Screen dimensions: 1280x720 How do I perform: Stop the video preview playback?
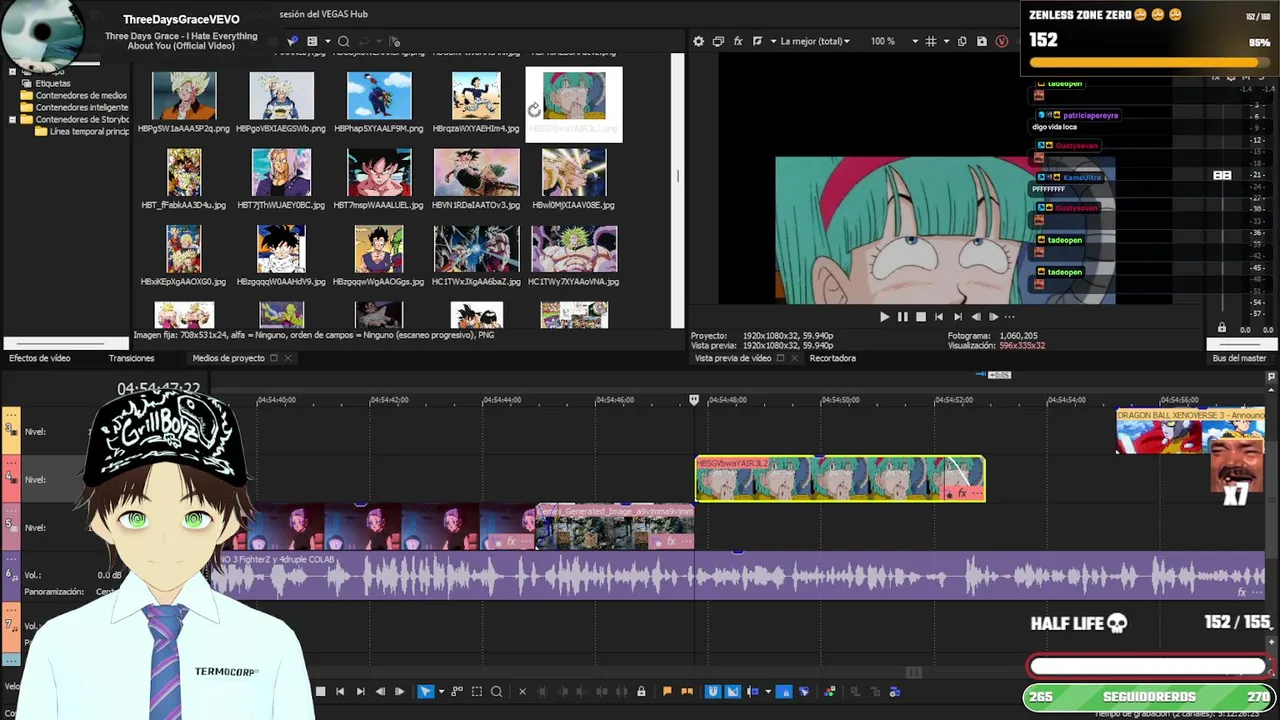[921, 317]
